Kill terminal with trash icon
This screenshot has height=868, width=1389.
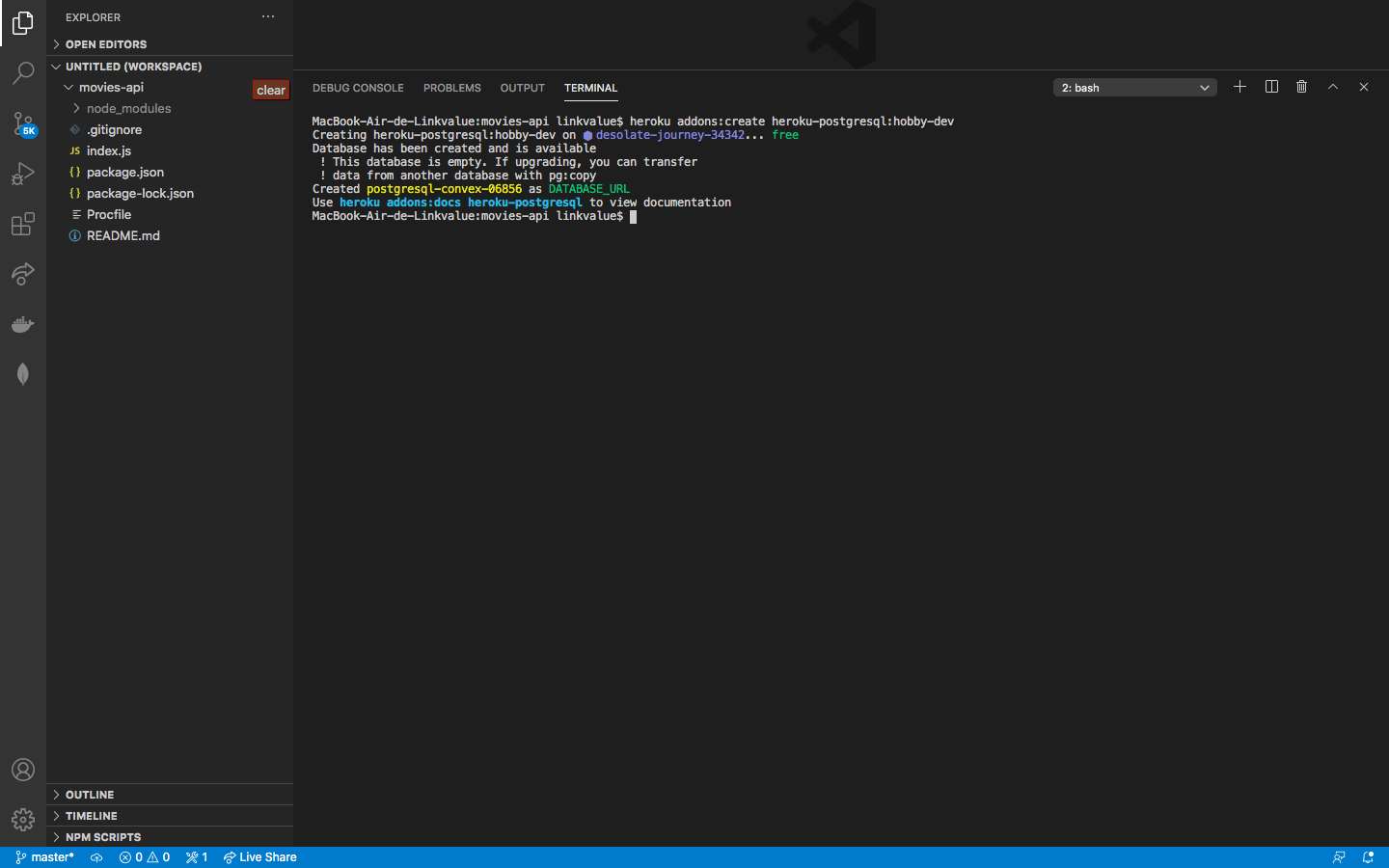point(1301,87)
